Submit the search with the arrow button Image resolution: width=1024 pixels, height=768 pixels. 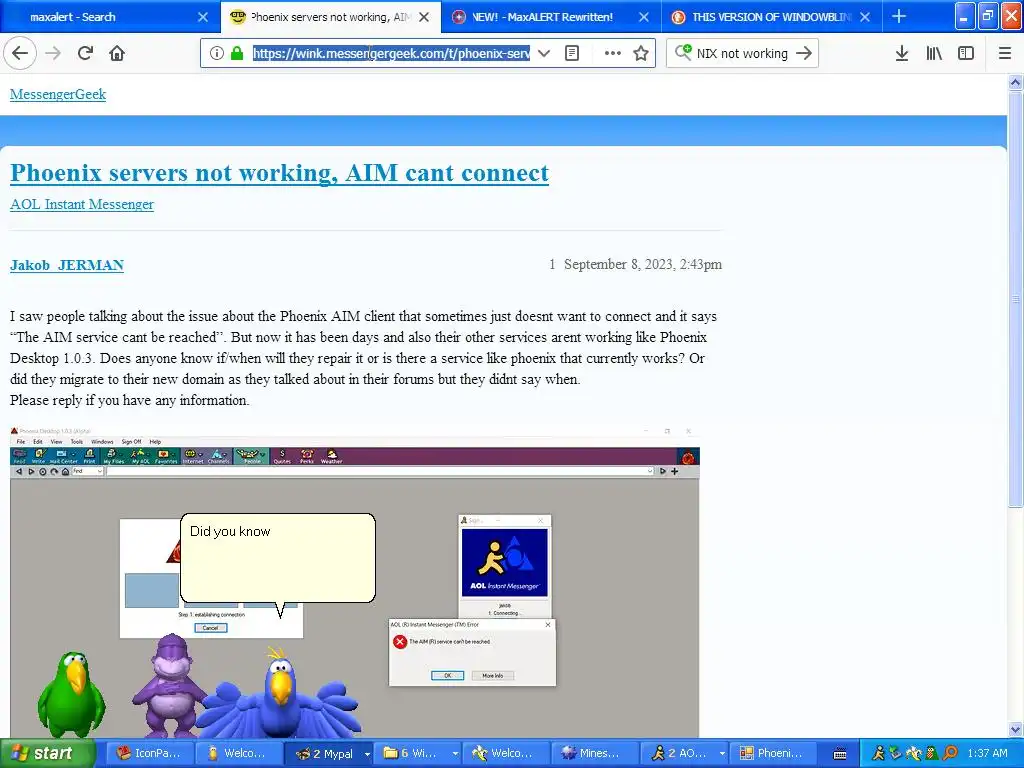coord(804,54)
